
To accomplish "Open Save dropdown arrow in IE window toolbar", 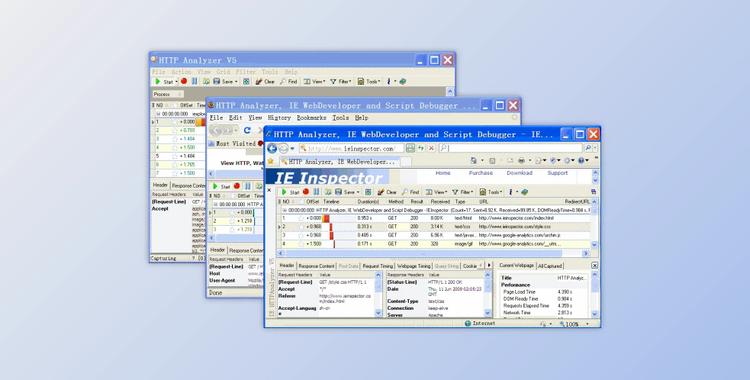I will point(358,192).
